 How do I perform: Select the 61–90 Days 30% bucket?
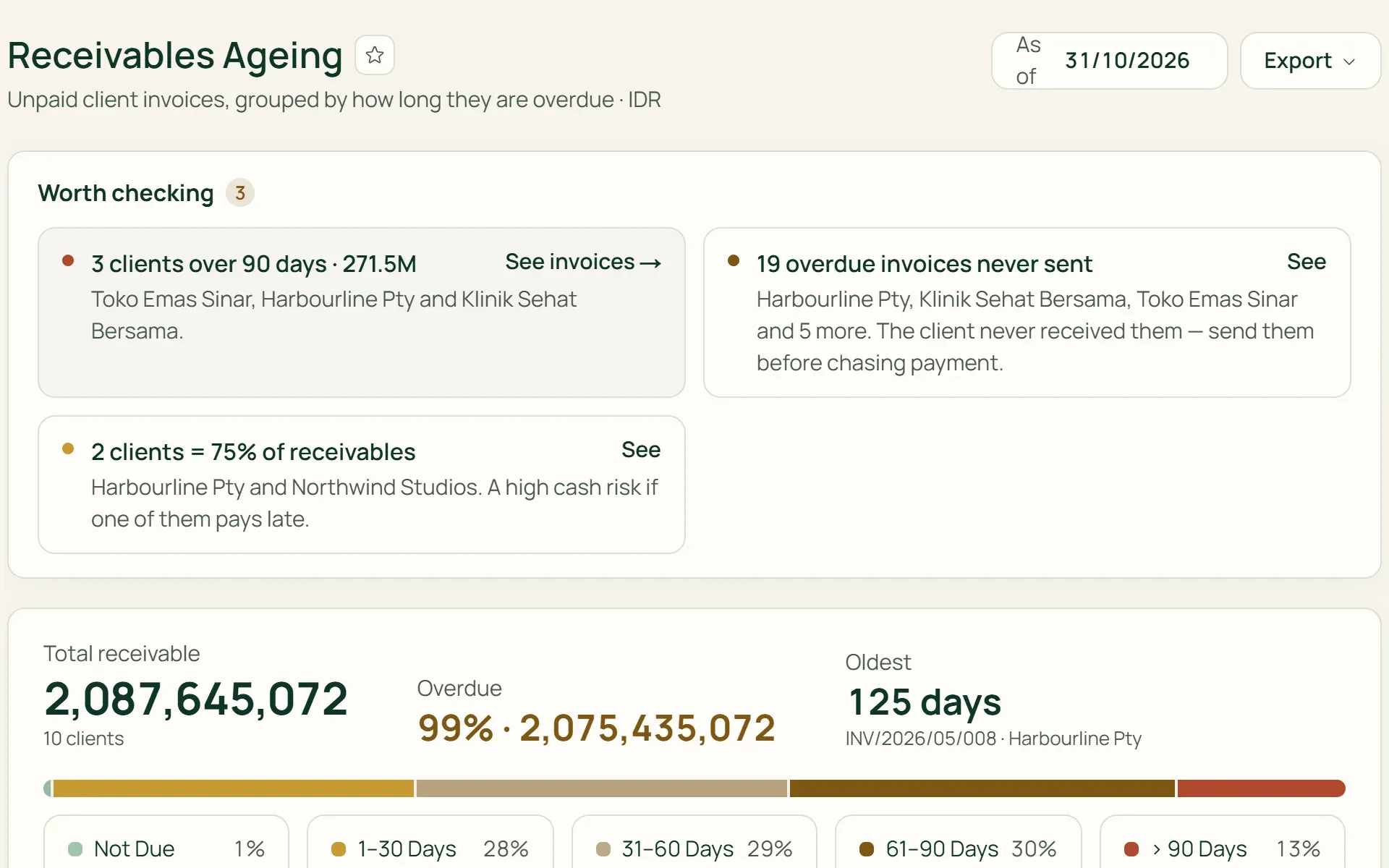(959, 843)
